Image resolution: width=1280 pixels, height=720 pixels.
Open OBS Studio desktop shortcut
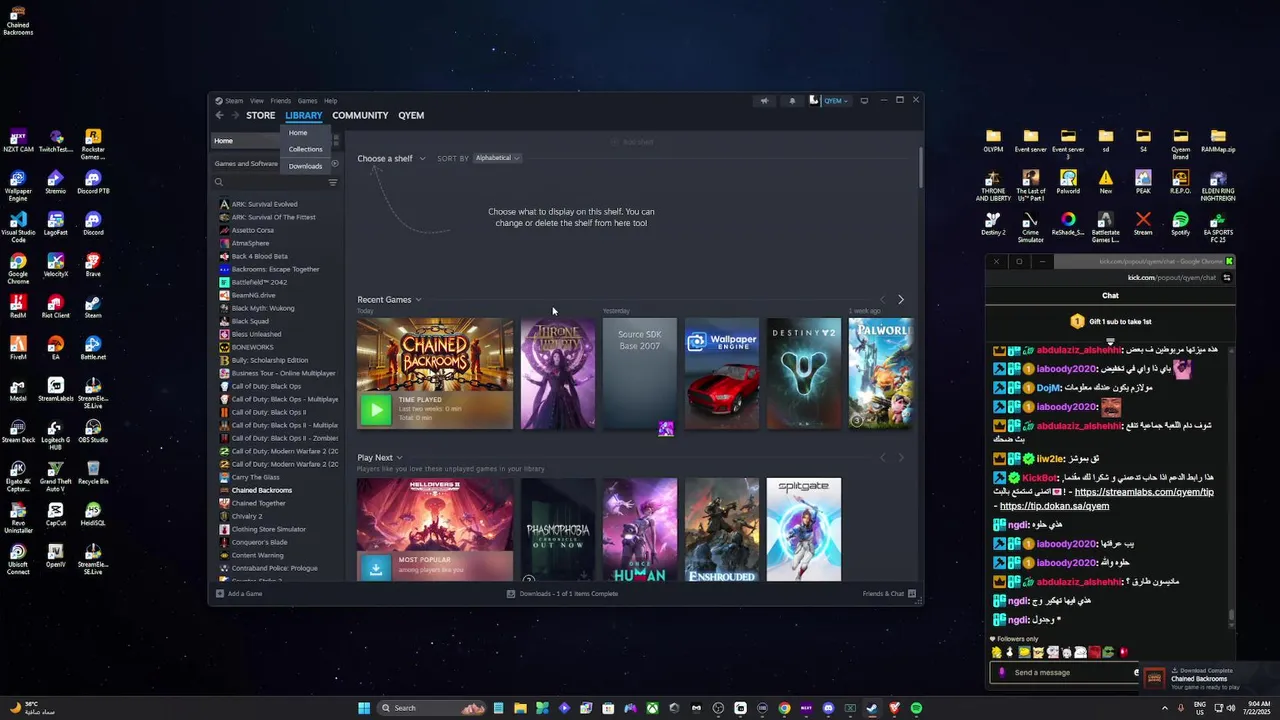point(93,430)
